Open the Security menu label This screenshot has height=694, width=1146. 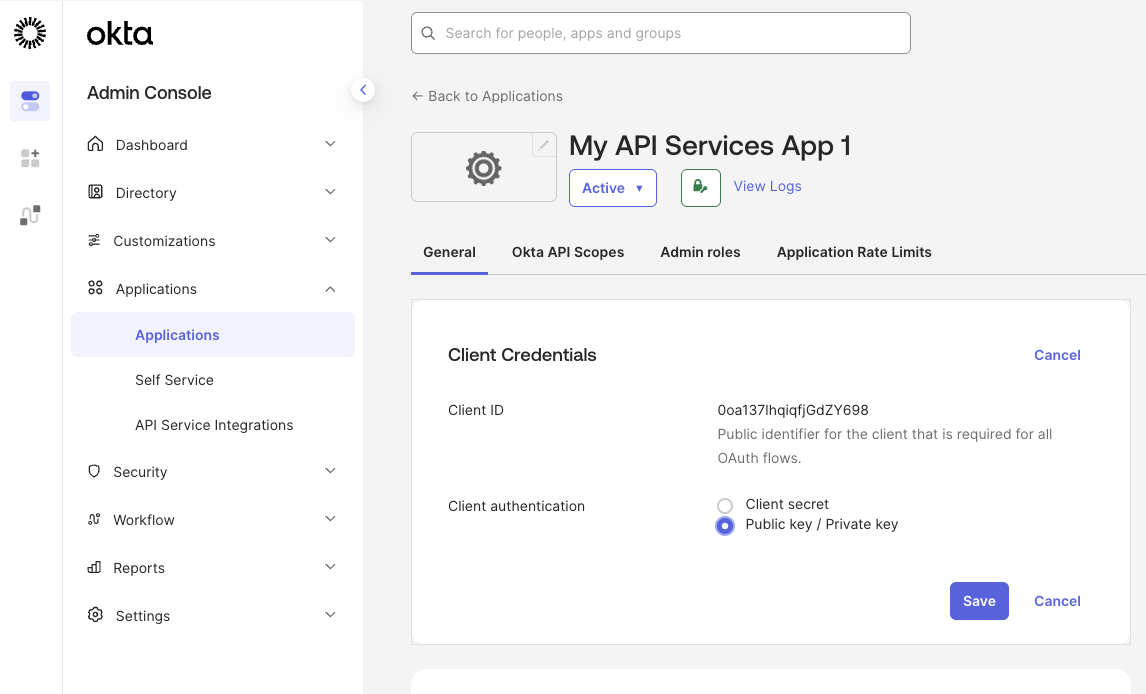[x=140, y=472]
